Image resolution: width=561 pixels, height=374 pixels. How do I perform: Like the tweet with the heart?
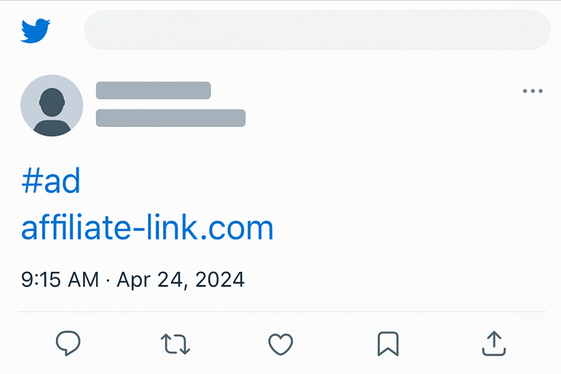pyautogui.click(x=281, y=344)
